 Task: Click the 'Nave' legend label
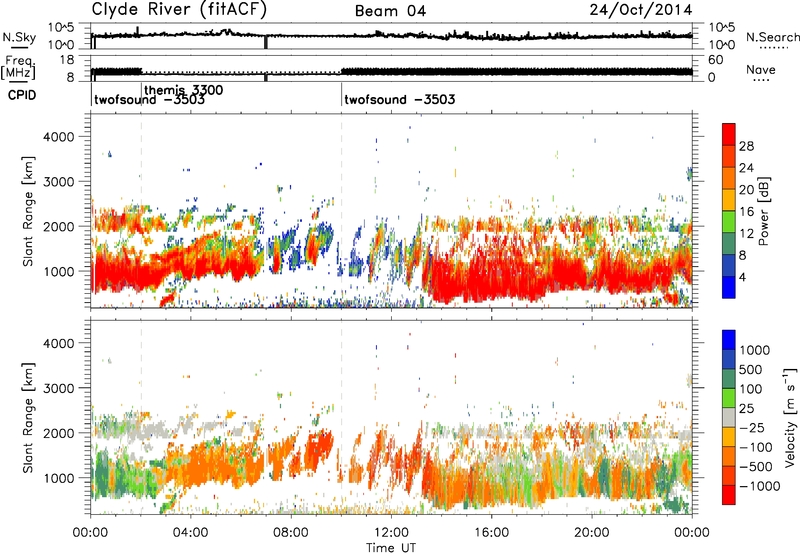point(761,69)
